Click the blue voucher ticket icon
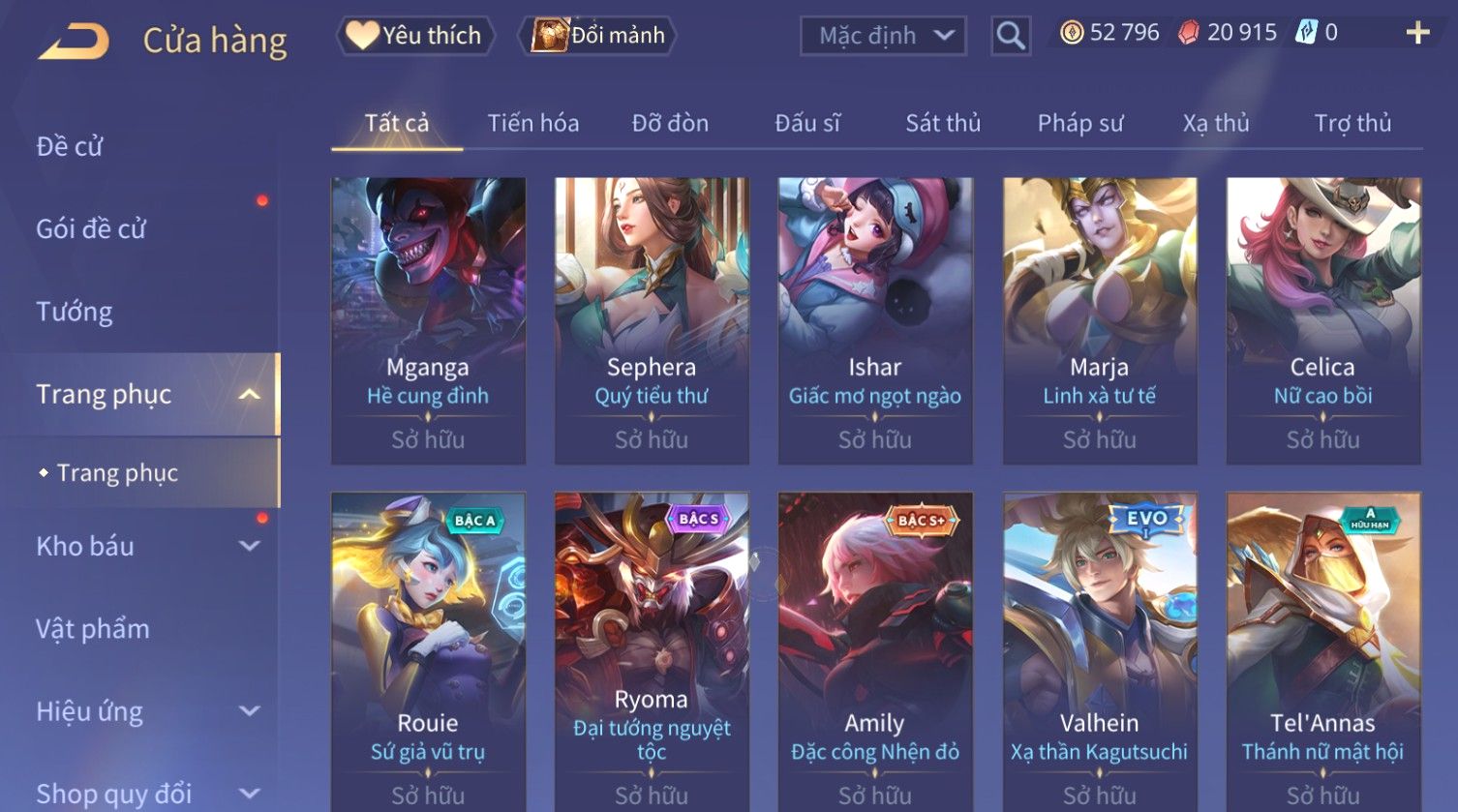1458x812 pixels. [x=1306, y=33]
